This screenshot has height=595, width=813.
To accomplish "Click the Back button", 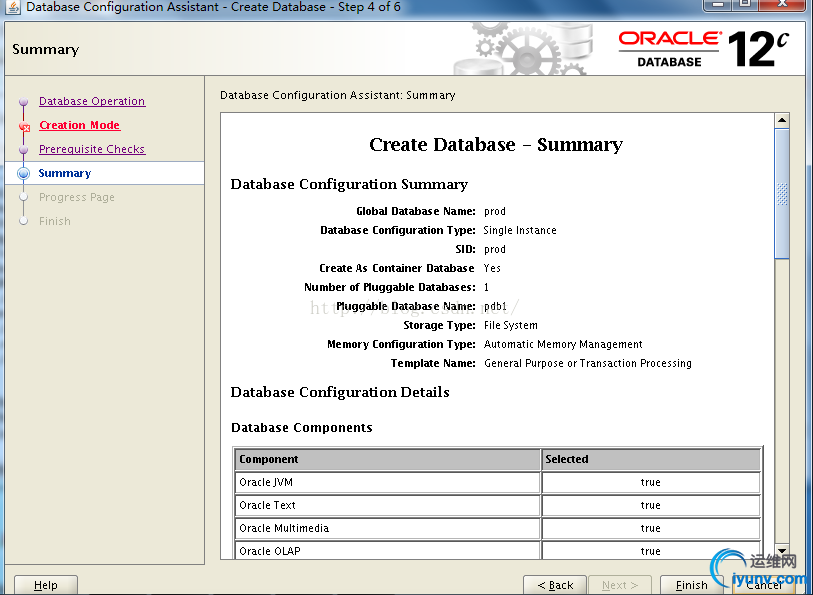I will pos(555,585).
